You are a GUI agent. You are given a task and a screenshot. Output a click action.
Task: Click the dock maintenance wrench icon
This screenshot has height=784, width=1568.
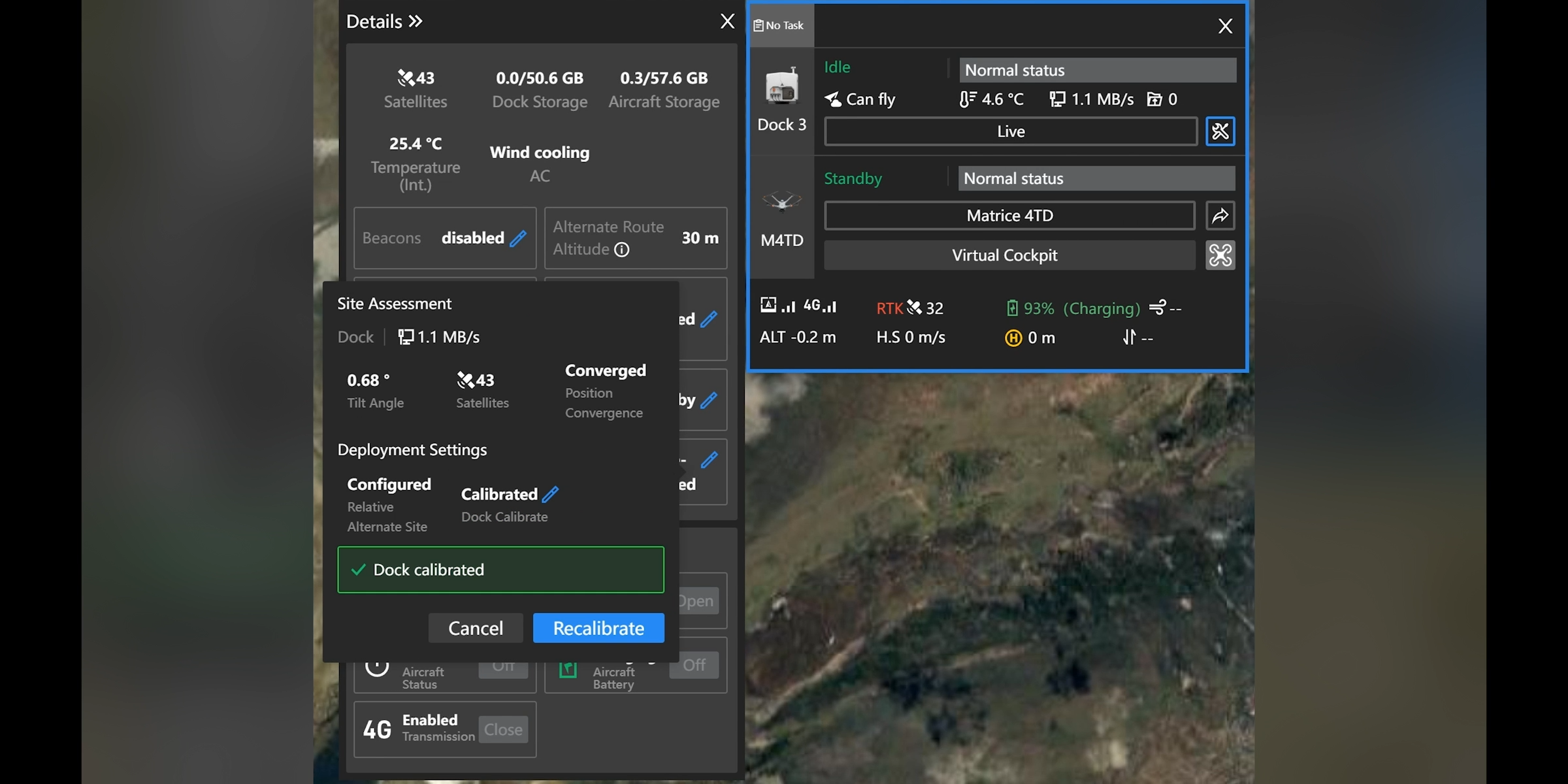[x=1220, y=131]
